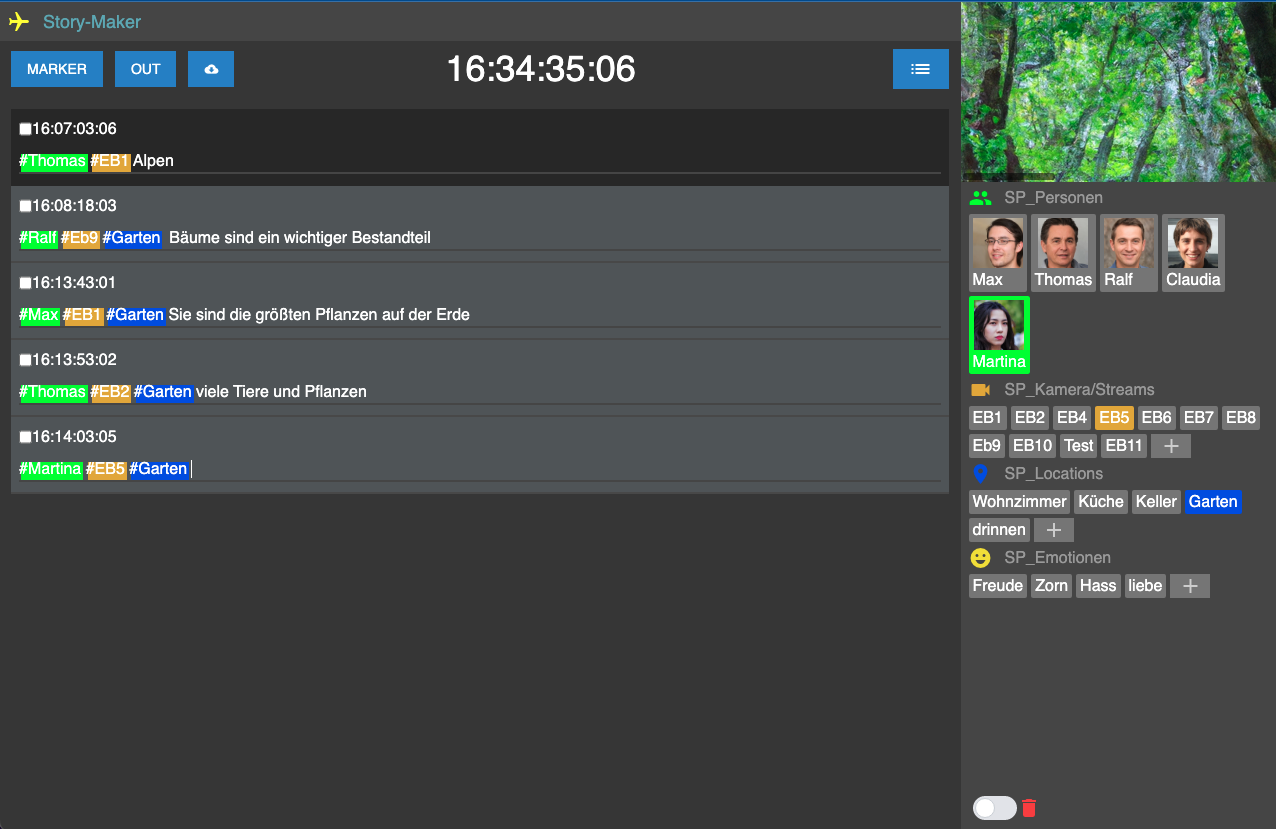Image resolution: width=1276 pixels, height=829 pixels.
Task: Click the OUT button
Action: [146, 69]
